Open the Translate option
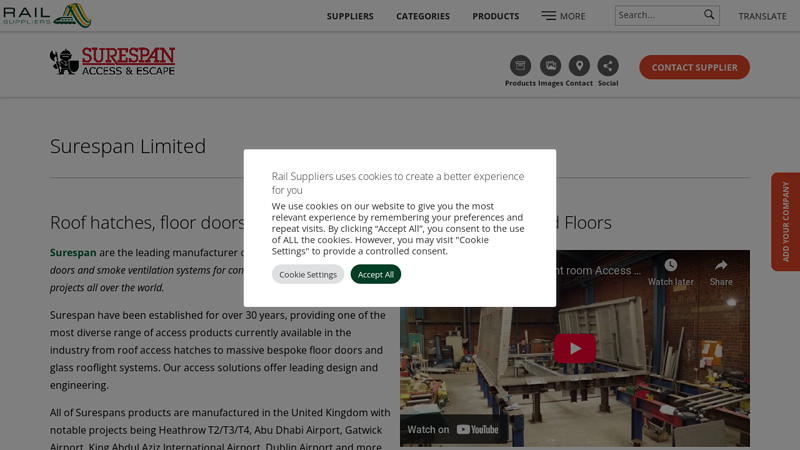The width and height of the screenshot is (800, 450). tap(762, 16)
